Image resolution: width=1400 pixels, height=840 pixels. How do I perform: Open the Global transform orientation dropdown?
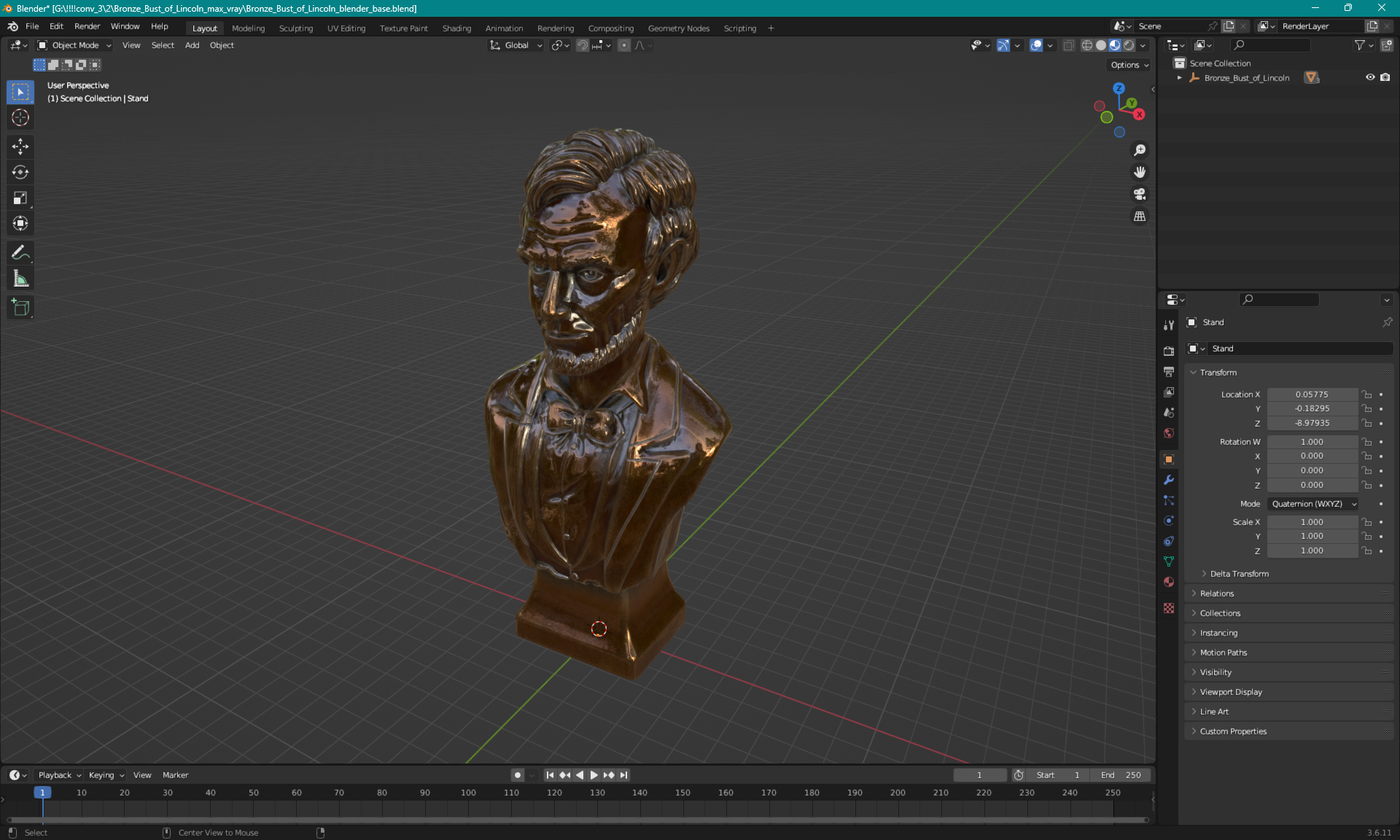[x=516, y=45]
